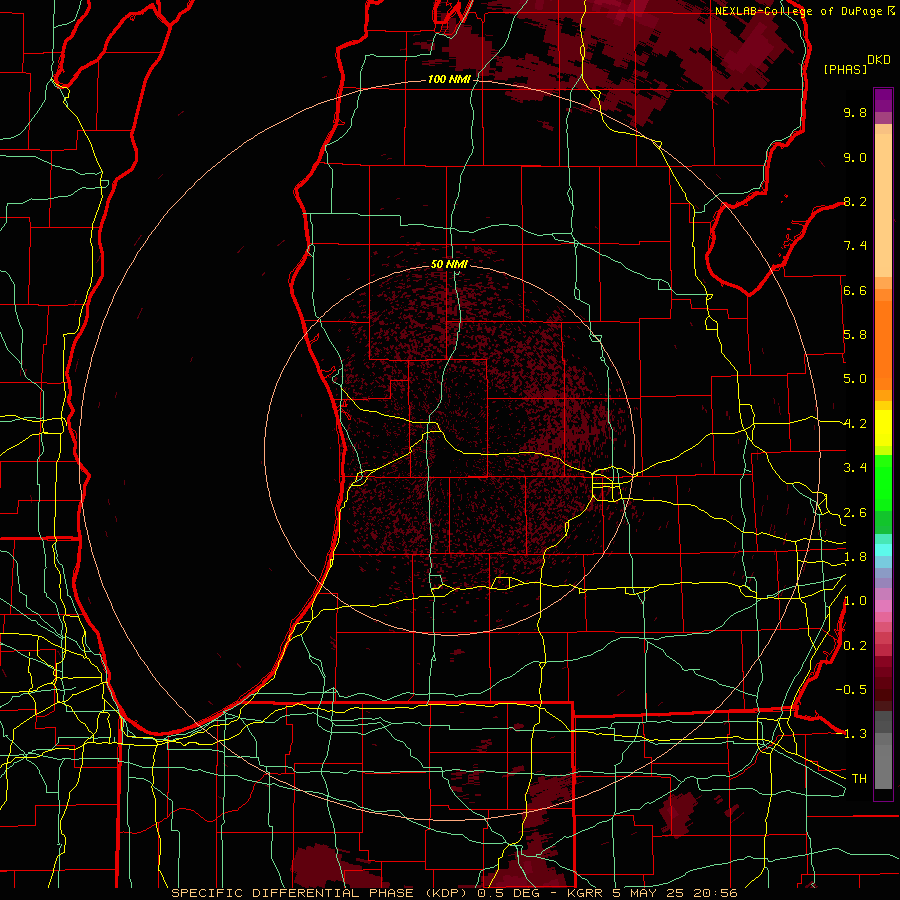This screenshot has width=900, height=900.
Task: Select the 100 NMI range ring label
Action: coord(448,79)
